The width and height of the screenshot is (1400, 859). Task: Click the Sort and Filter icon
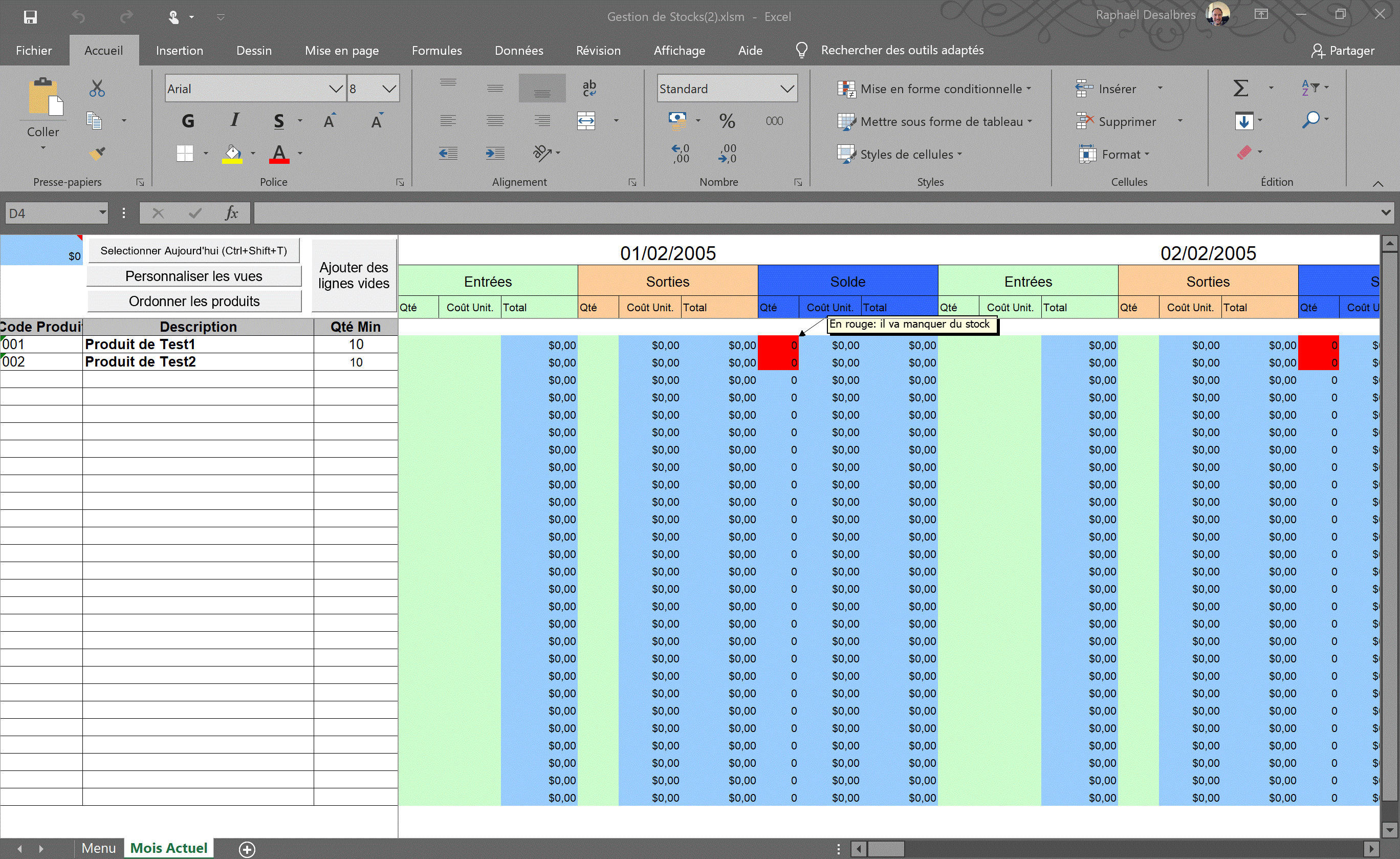coord(1309,88)
